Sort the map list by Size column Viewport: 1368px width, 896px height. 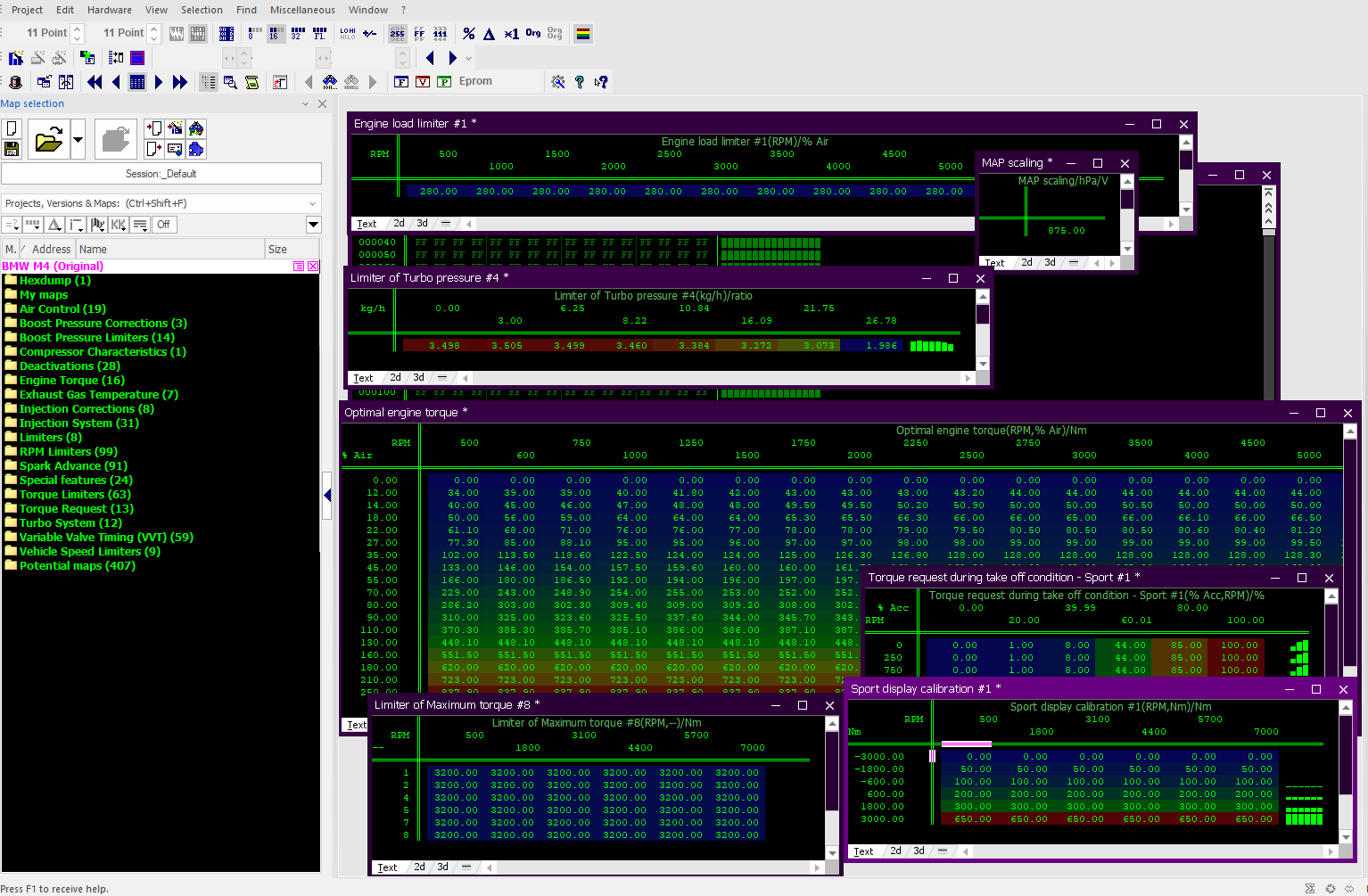click(x=292, y=250)
